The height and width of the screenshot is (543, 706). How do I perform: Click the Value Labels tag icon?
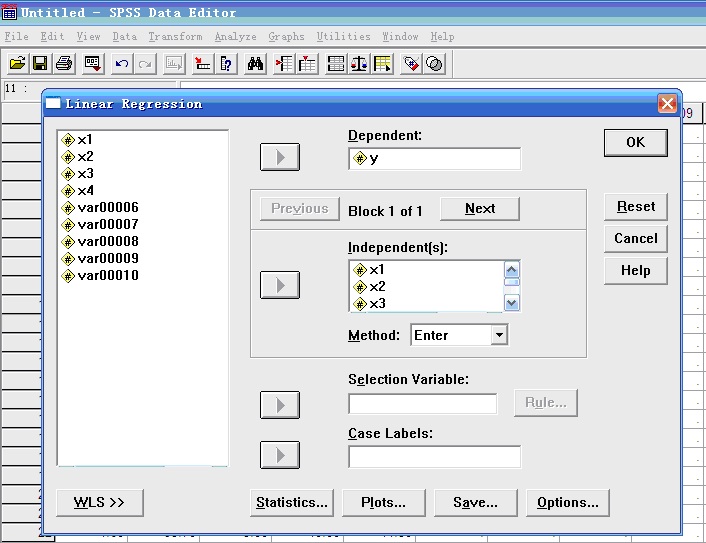410,63
